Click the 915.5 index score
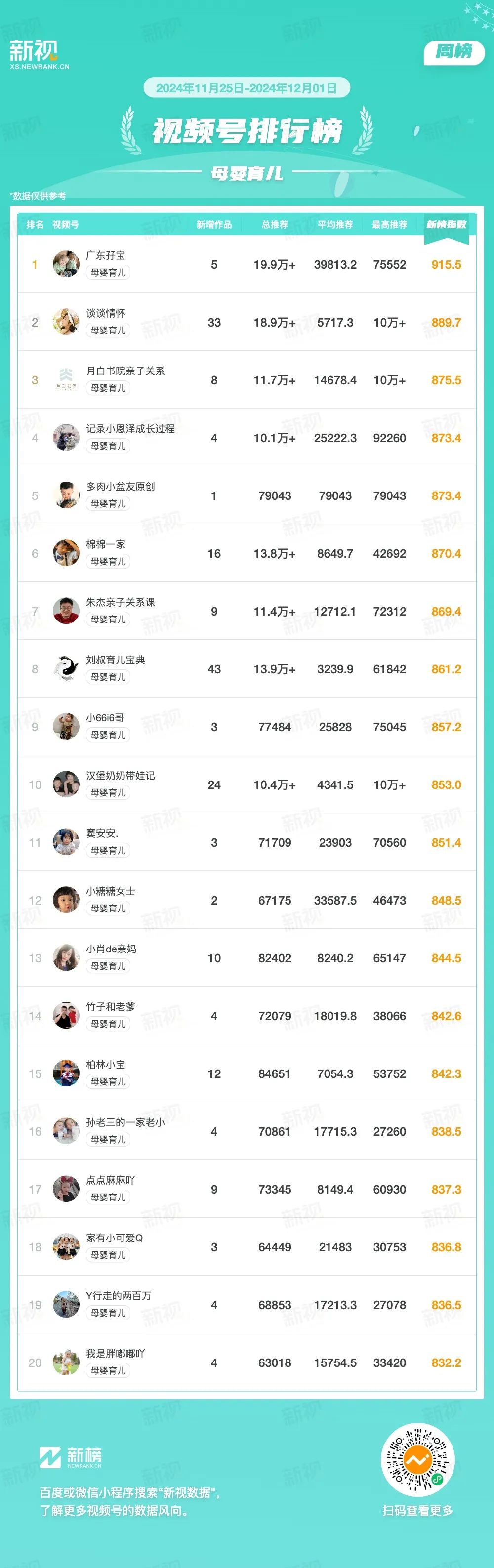Image resolution: width=494 pixels, height=1568 pixels. click(x=447, y=265)
